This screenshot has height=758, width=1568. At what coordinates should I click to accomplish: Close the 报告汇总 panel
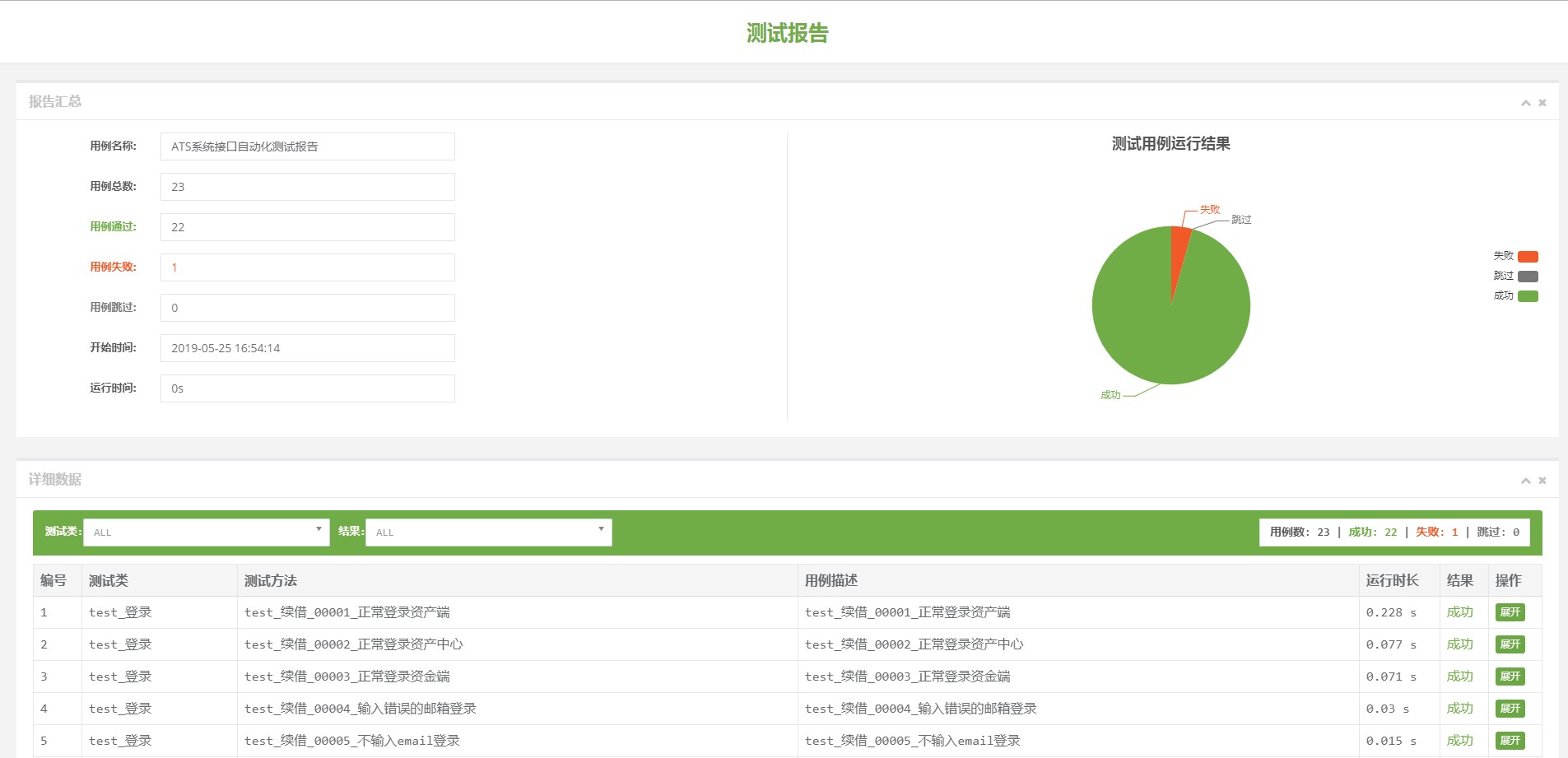(x=1542, y=103)
